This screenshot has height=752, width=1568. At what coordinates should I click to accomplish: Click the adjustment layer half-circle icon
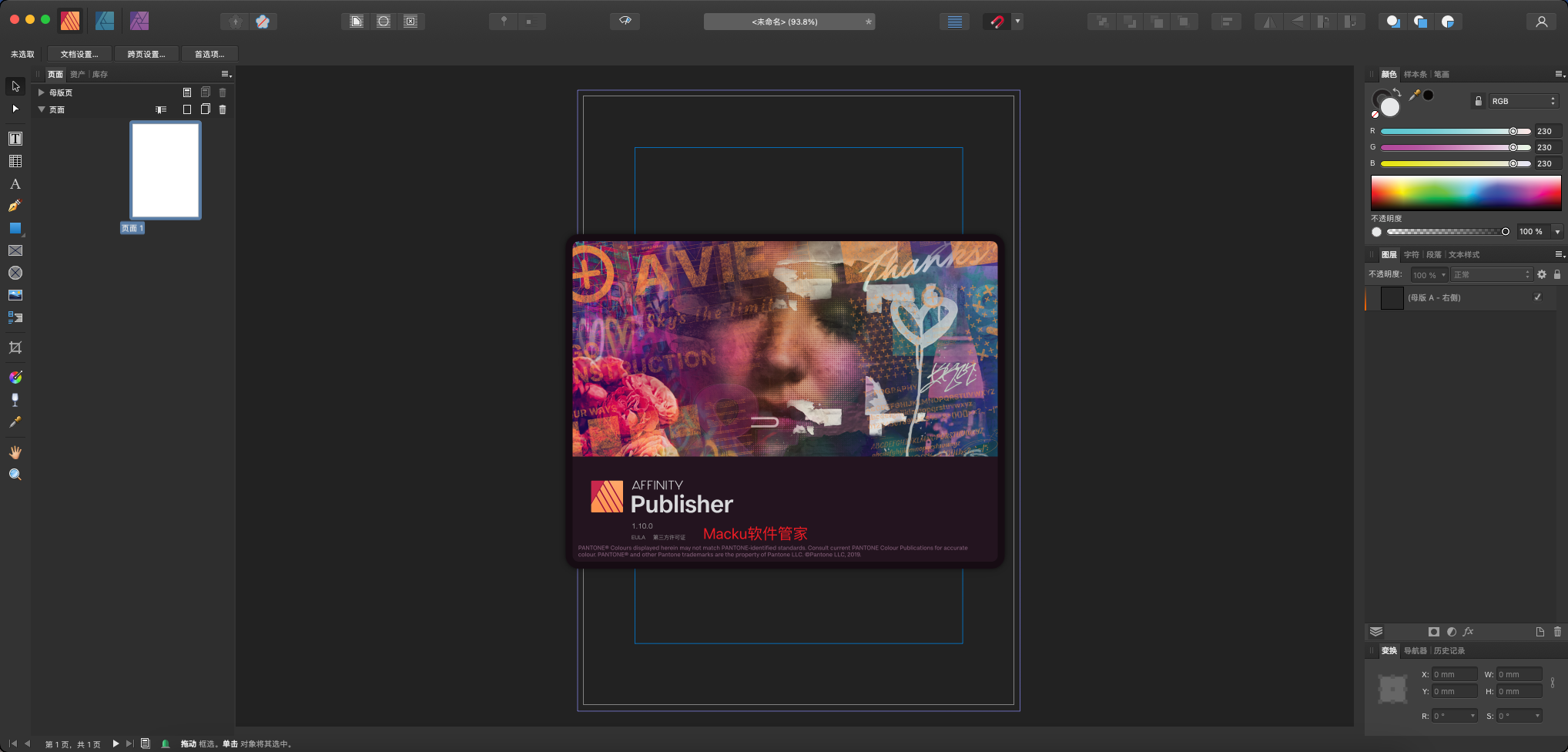[1452, 632]
